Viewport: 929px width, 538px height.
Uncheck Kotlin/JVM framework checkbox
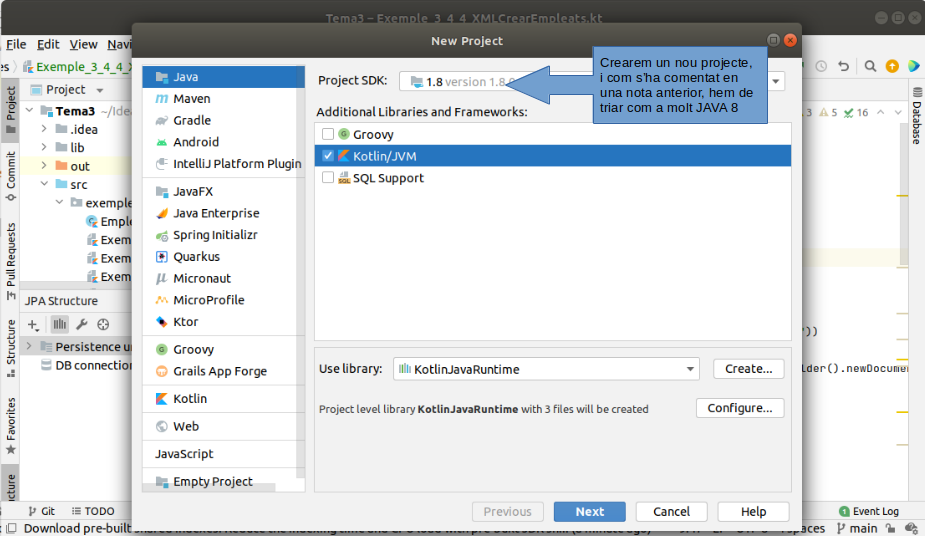328,156
